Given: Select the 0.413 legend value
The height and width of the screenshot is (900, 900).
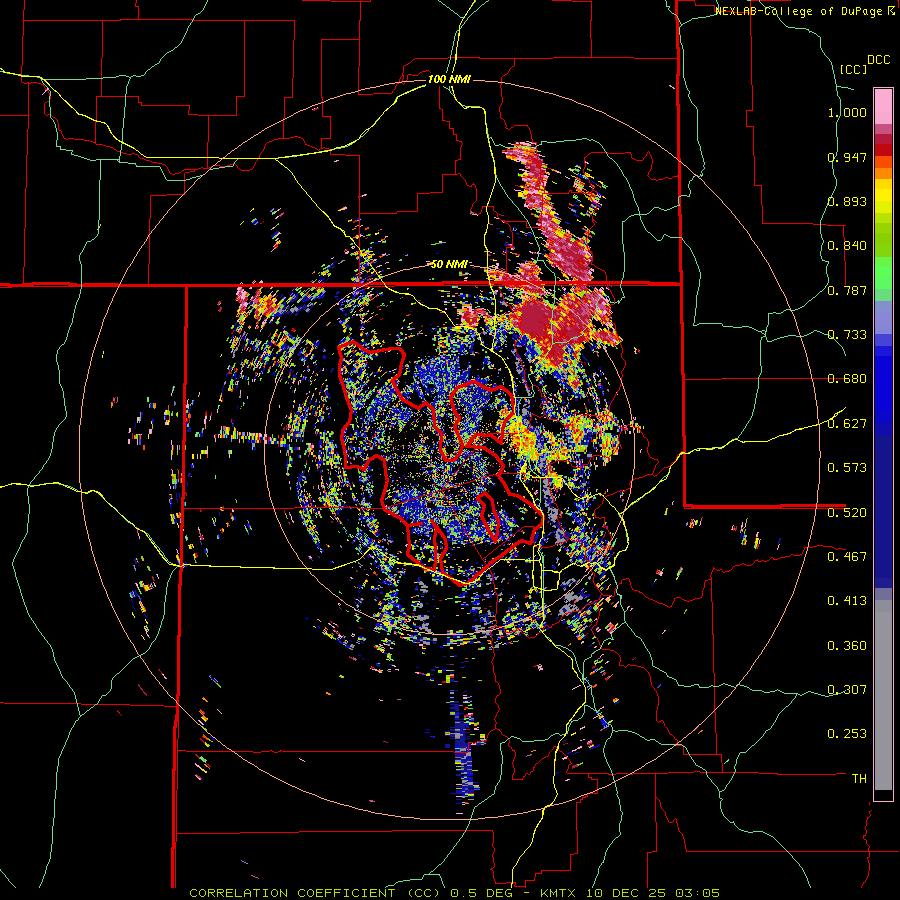Looking at the screenshot, I should [x=847, y=601].
